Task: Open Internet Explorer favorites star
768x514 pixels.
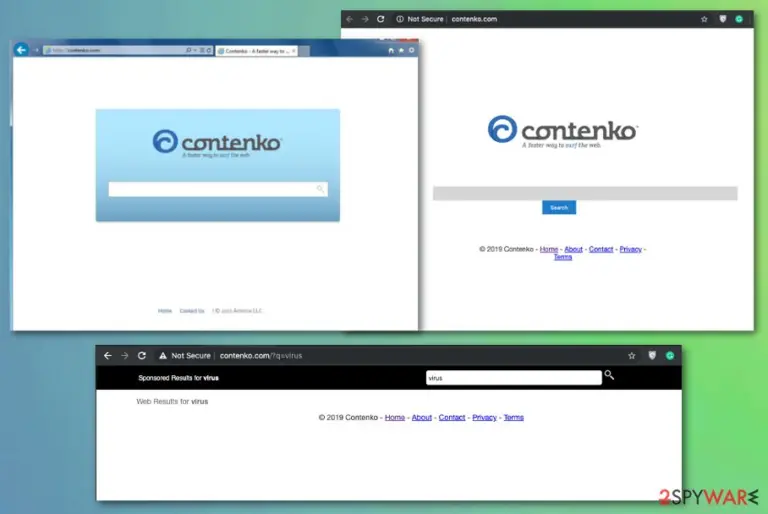Action: (x=401, y=50)
